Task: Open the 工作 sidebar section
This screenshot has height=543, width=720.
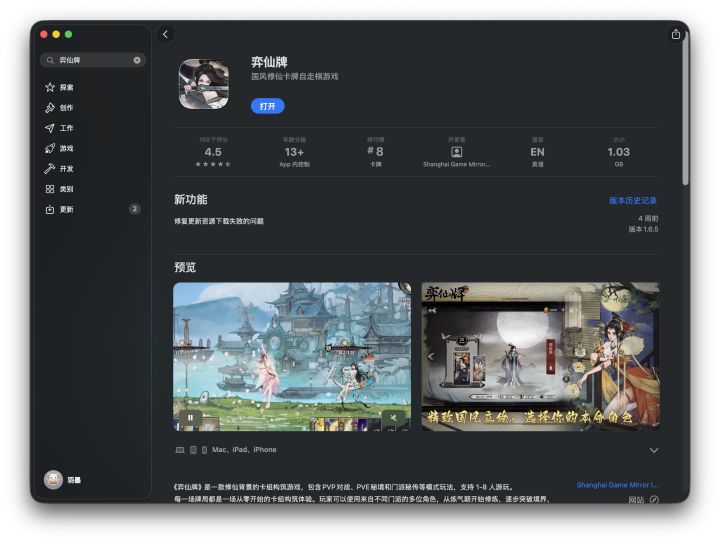Action: click(x=93, y=128)
